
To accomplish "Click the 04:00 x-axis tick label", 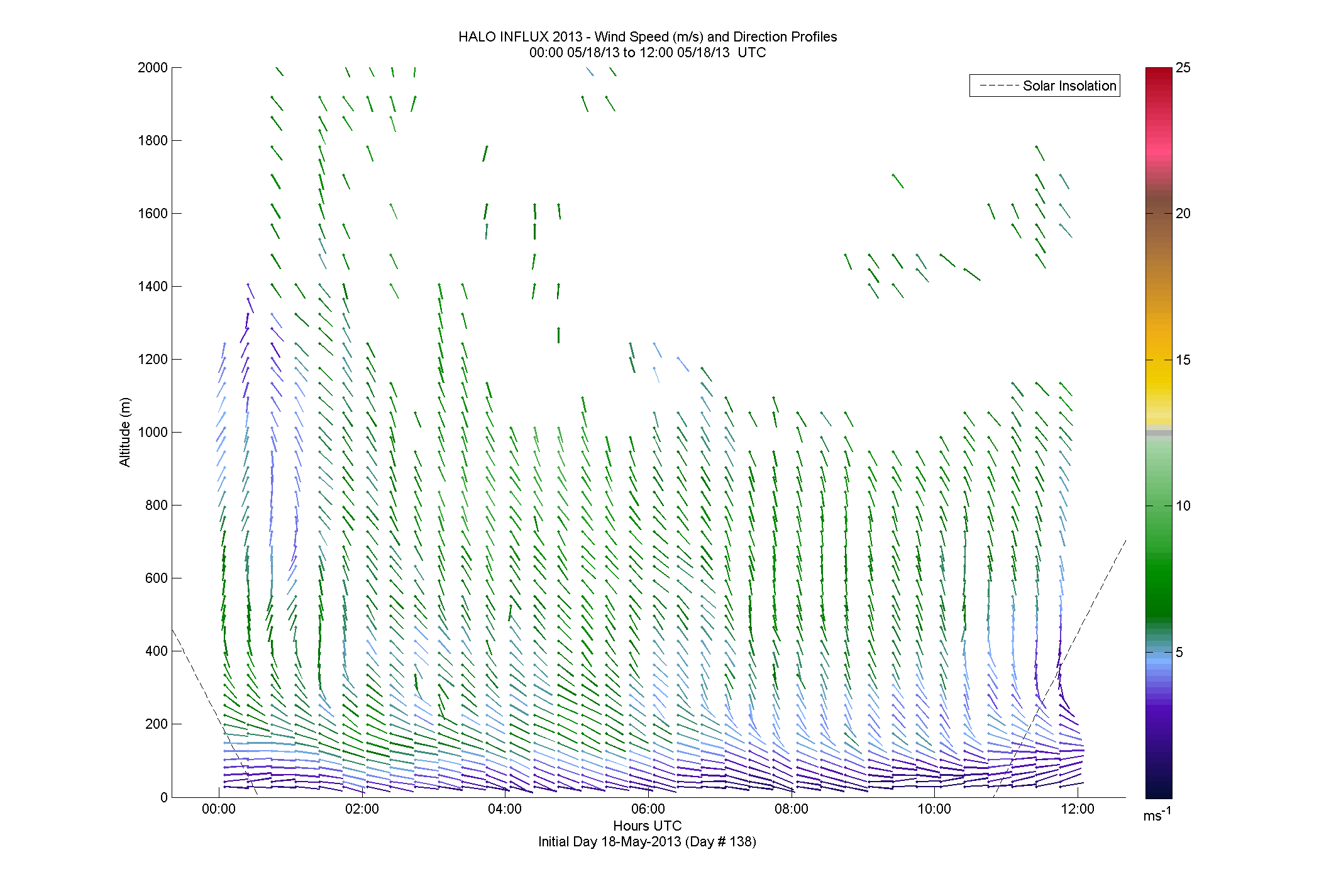I will (x=505, y=809).
